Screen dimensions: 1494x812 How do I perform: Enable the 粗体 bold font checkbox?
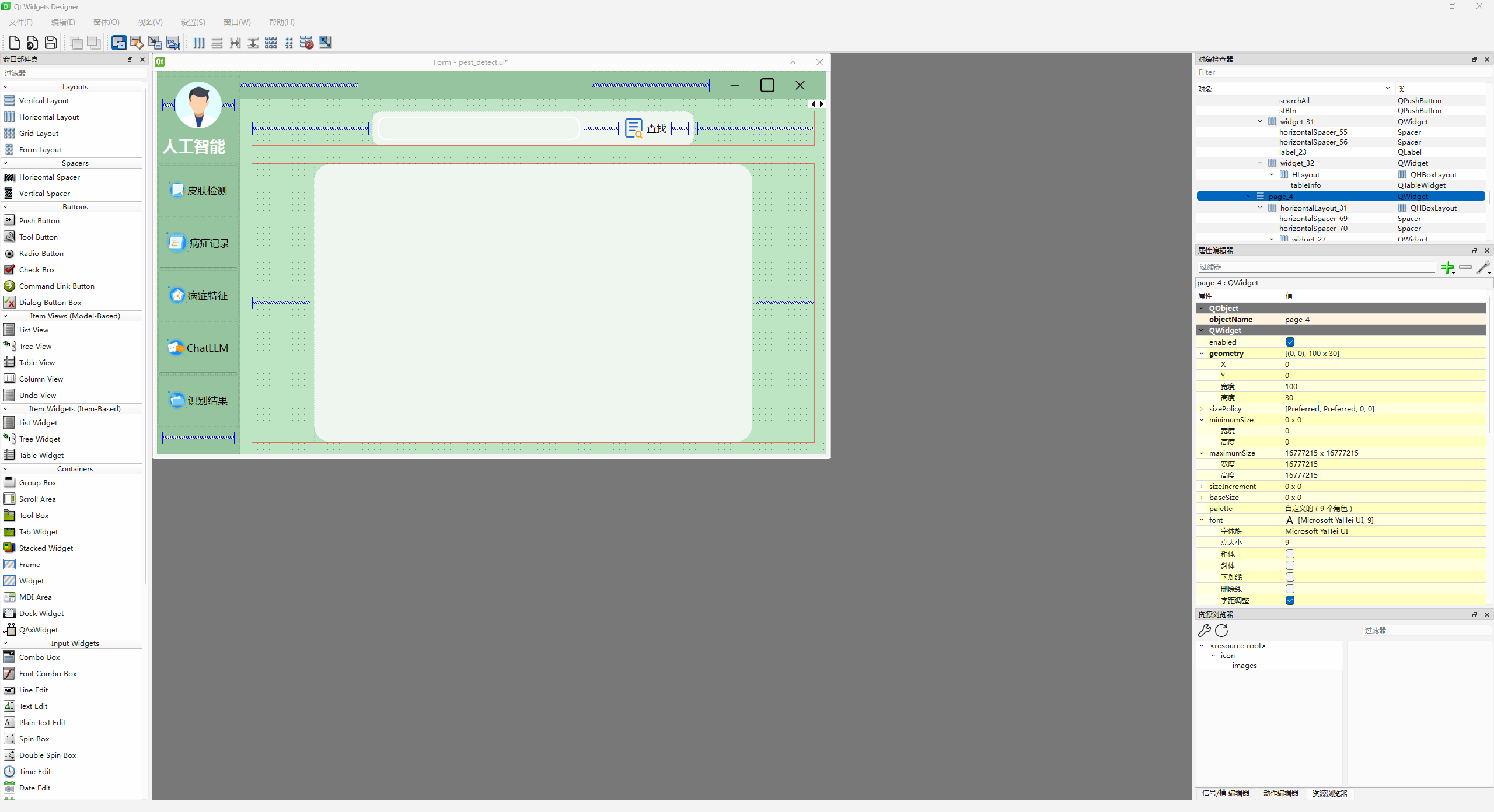click(x=1290, y=554)
